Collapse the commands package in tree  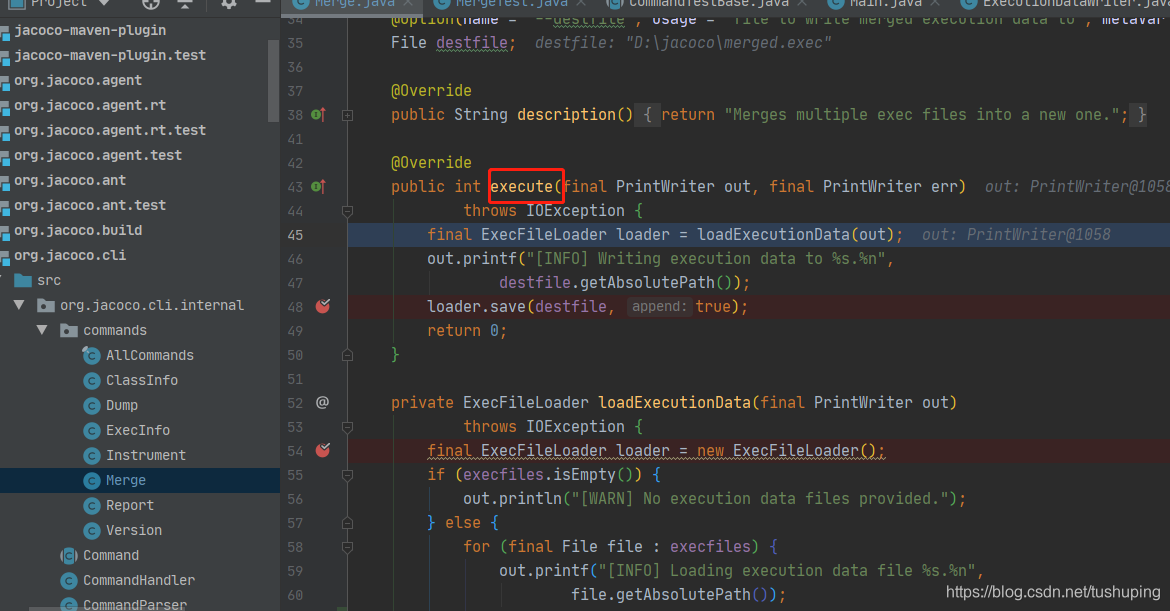pos(42,330)
